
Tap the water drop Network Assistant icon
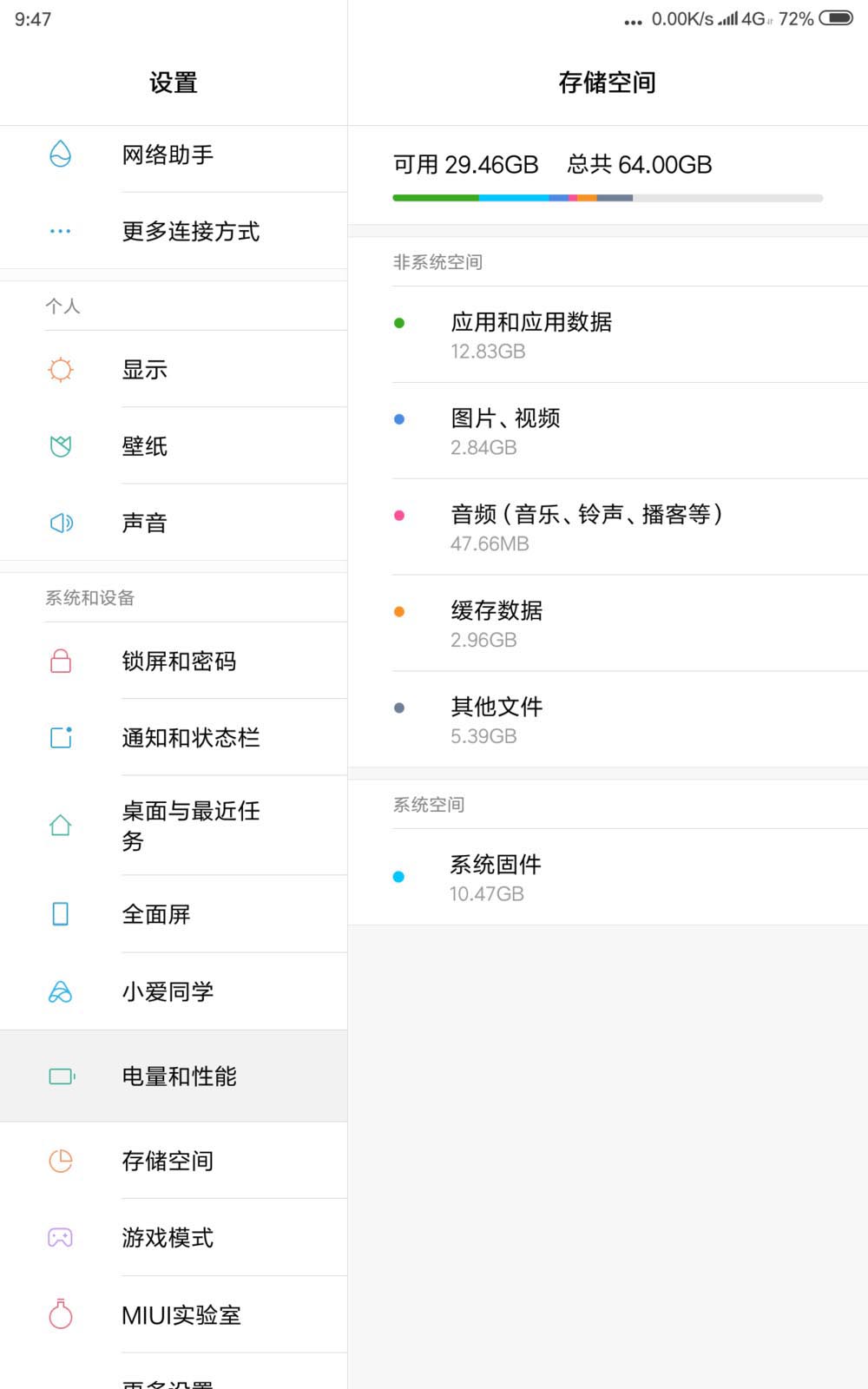(61, 155)
